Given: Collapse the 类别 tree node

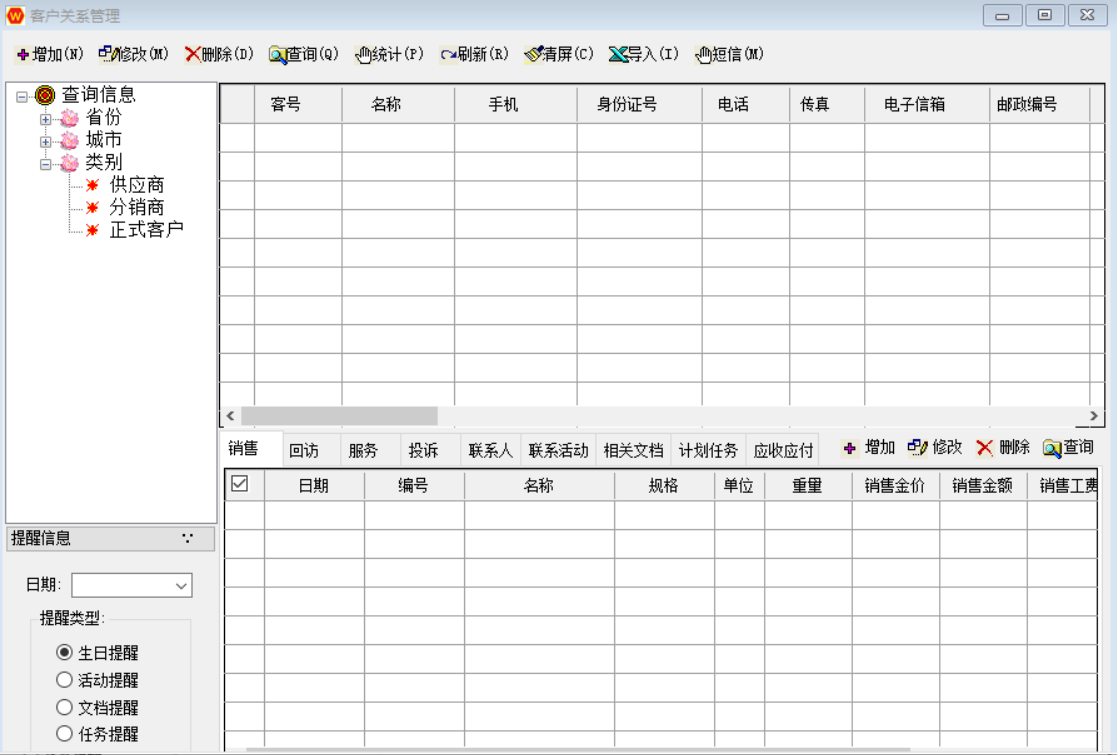Looking at the screenshot, I should (45, 164).
